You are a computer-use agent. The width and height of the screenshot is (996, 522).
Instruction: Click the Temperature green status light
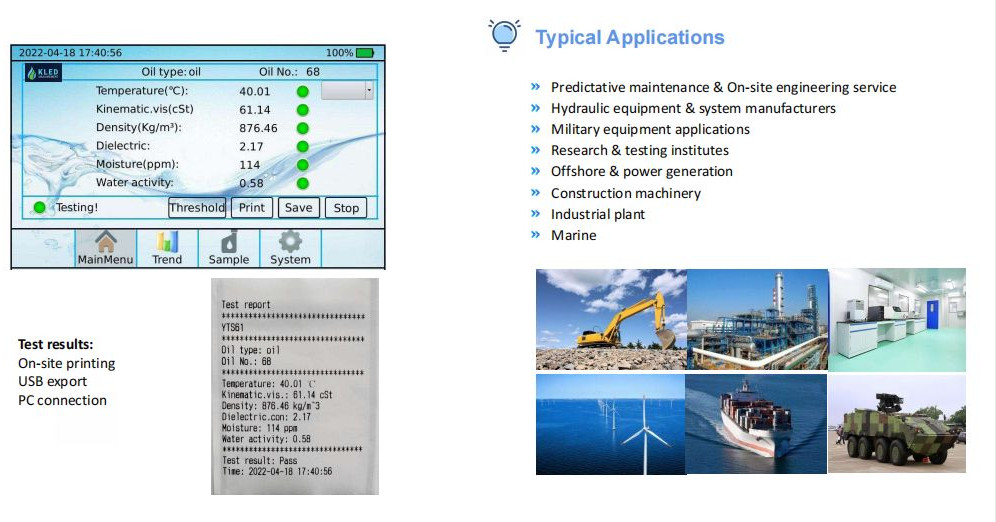click(302, 92)
